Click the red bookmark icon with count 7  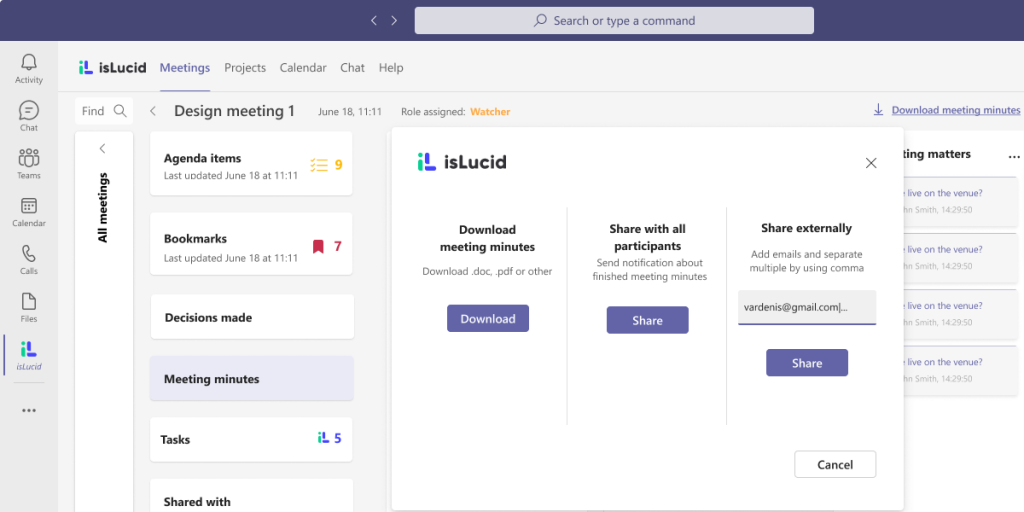point(318,246)
